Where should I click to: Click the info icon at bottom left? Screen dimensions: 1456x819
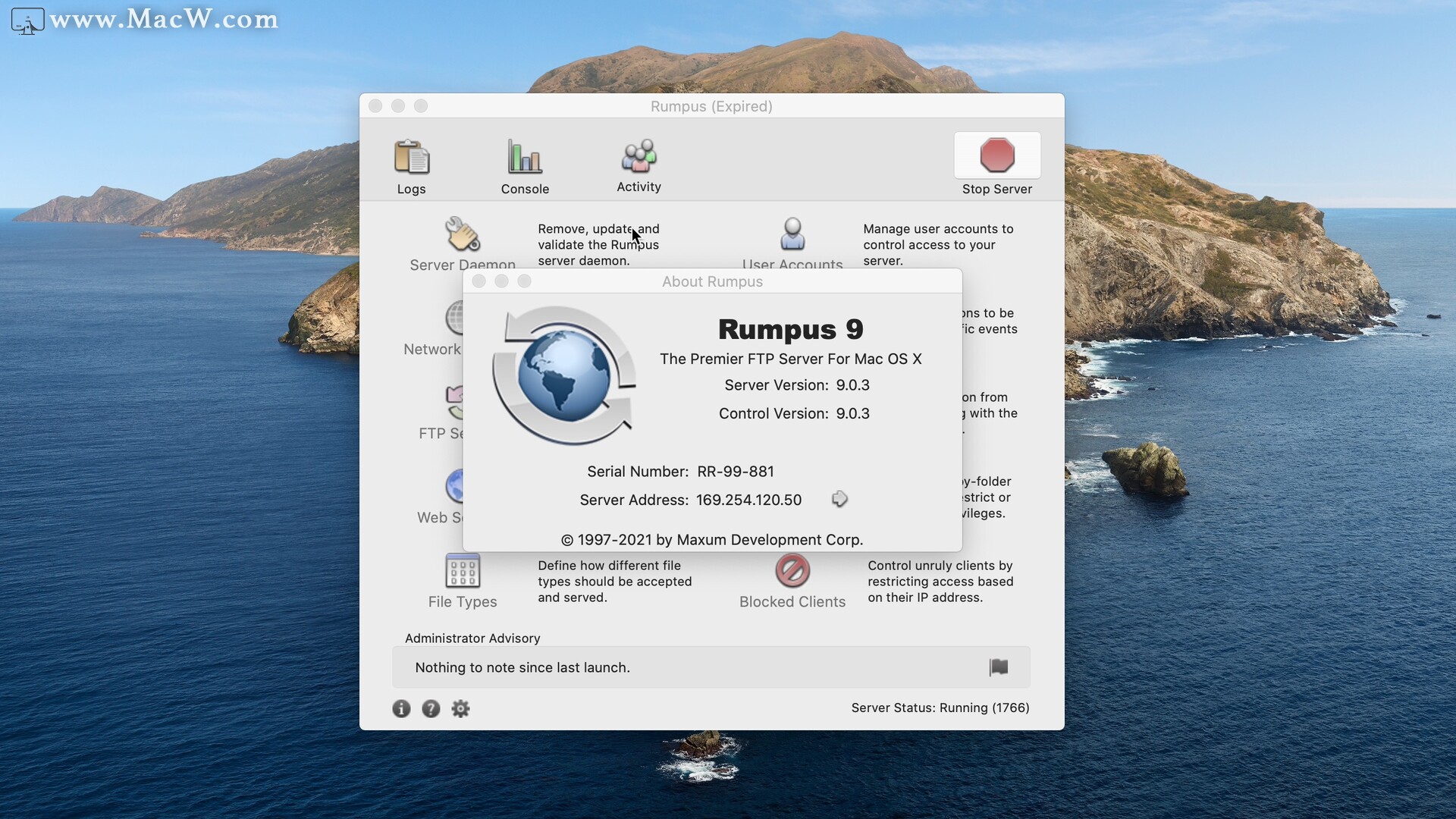pos(401,708)
